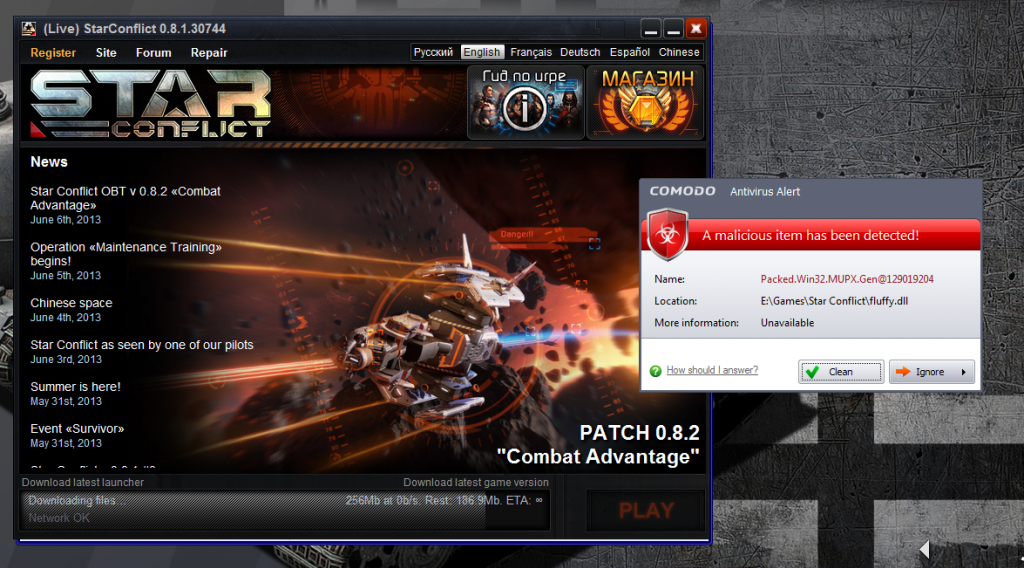
Task: Click the 'Unavailable' more information text
Action: pos(787,323)
